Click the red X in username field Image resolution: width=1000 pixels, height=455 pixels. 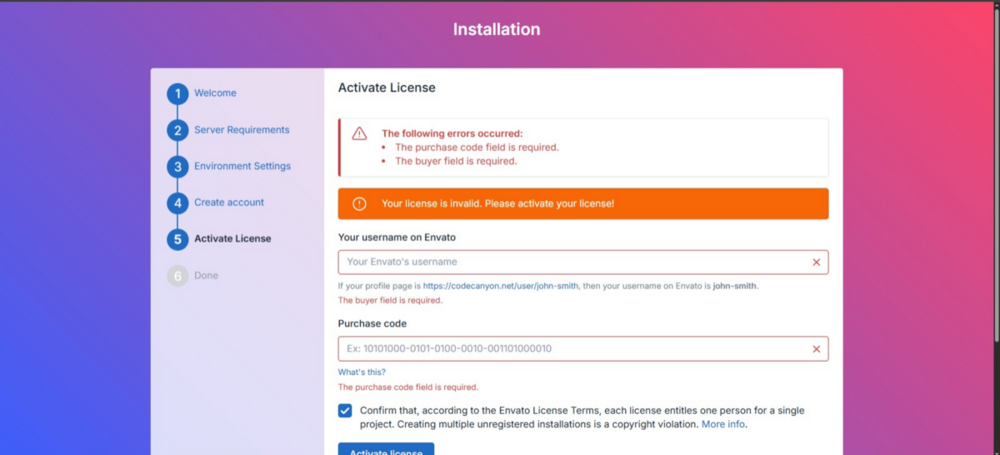pos(816,262)
